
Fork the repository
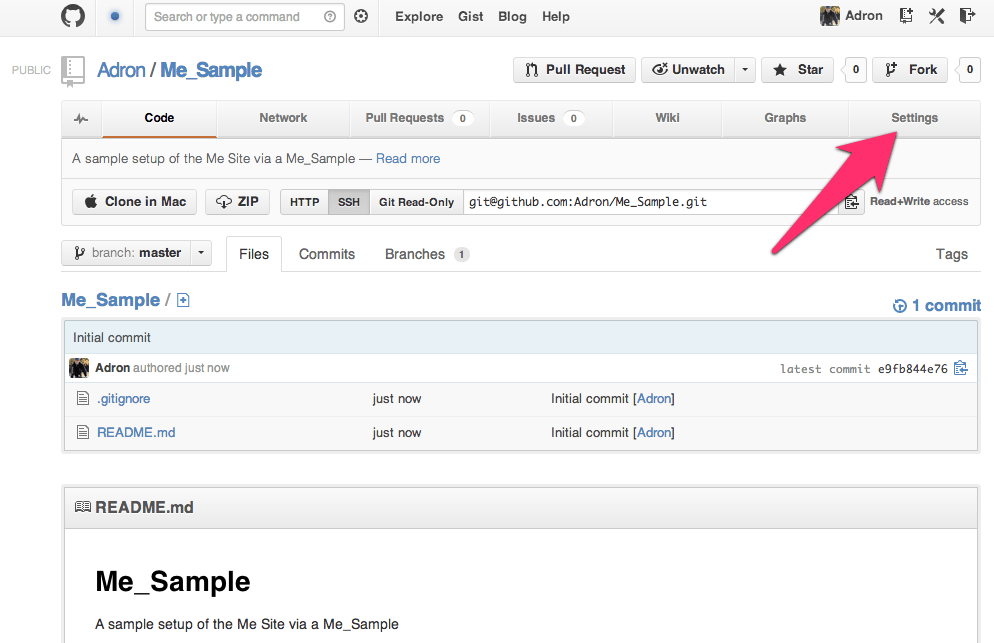click(x=910, y=70)
